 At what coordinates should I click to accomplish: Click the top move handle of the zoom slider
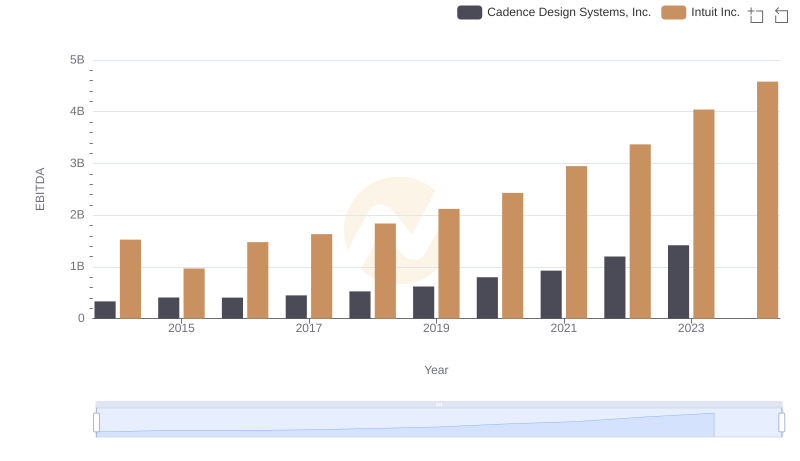click(x=439, y=404)
